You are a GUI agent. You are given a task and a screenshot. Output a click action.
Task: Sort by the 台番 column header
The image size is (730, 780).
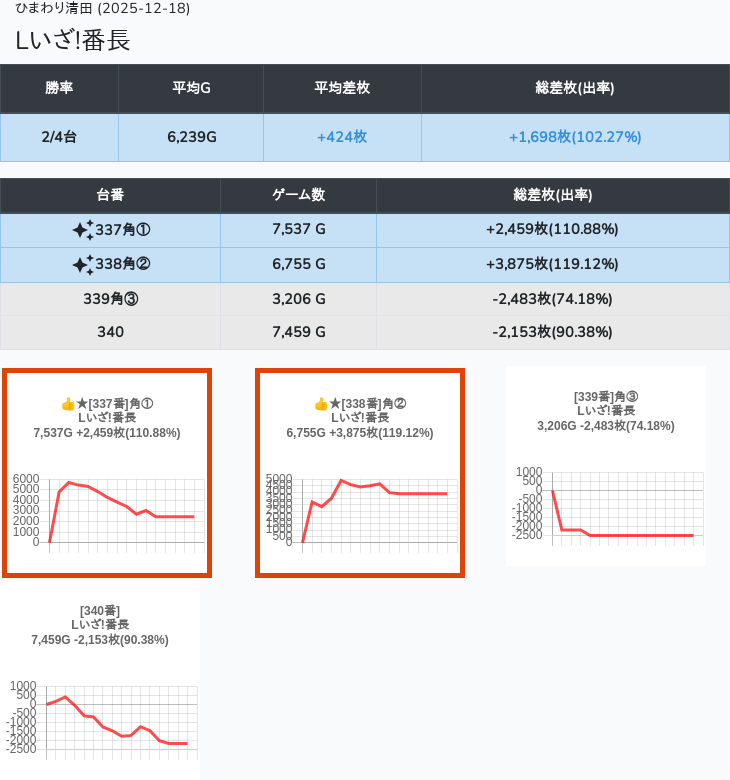pyautogui.click(x=110, y=195)
